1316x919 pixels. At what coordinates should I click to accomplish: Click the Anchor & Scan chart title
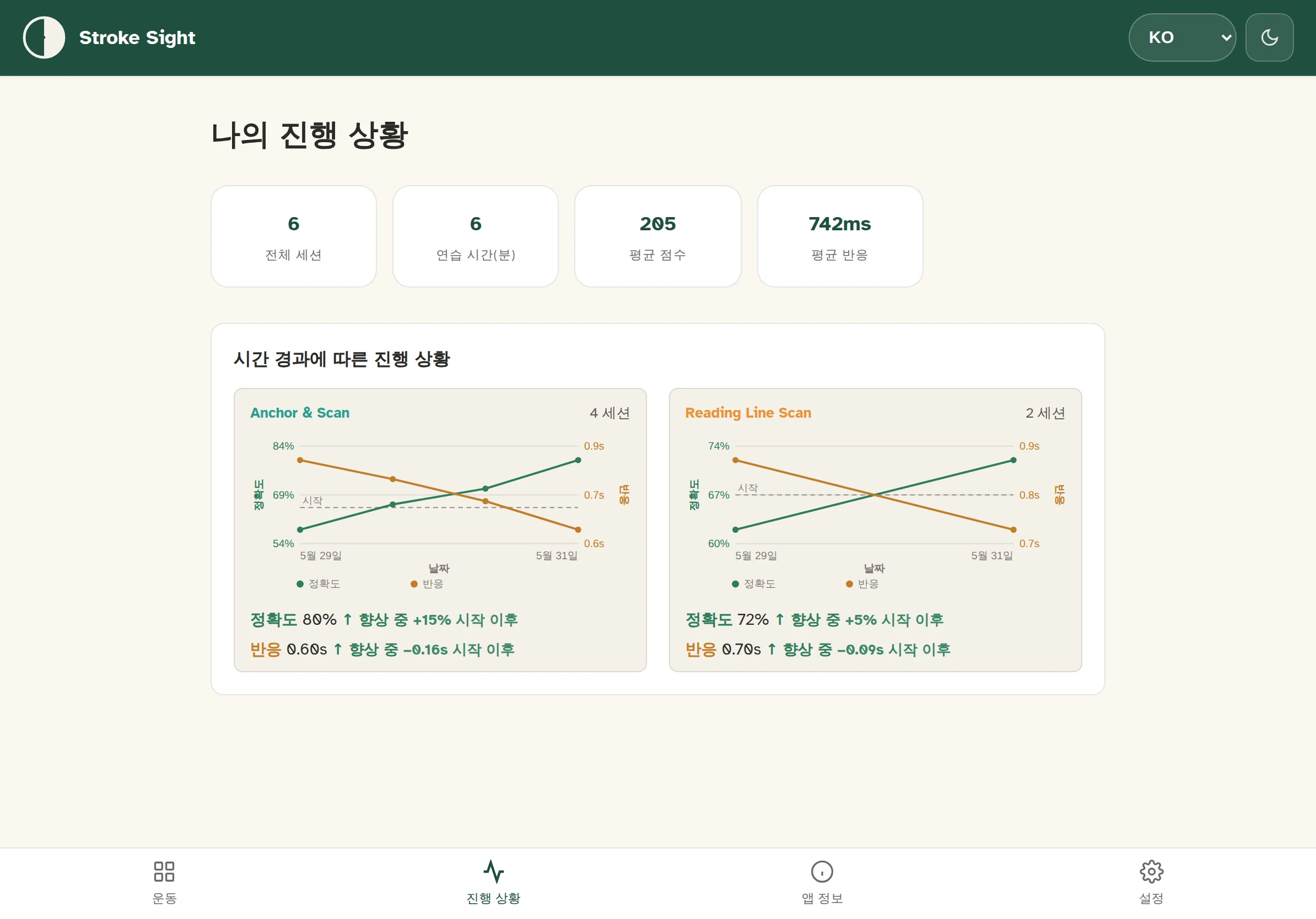click(x=300, y=413)
